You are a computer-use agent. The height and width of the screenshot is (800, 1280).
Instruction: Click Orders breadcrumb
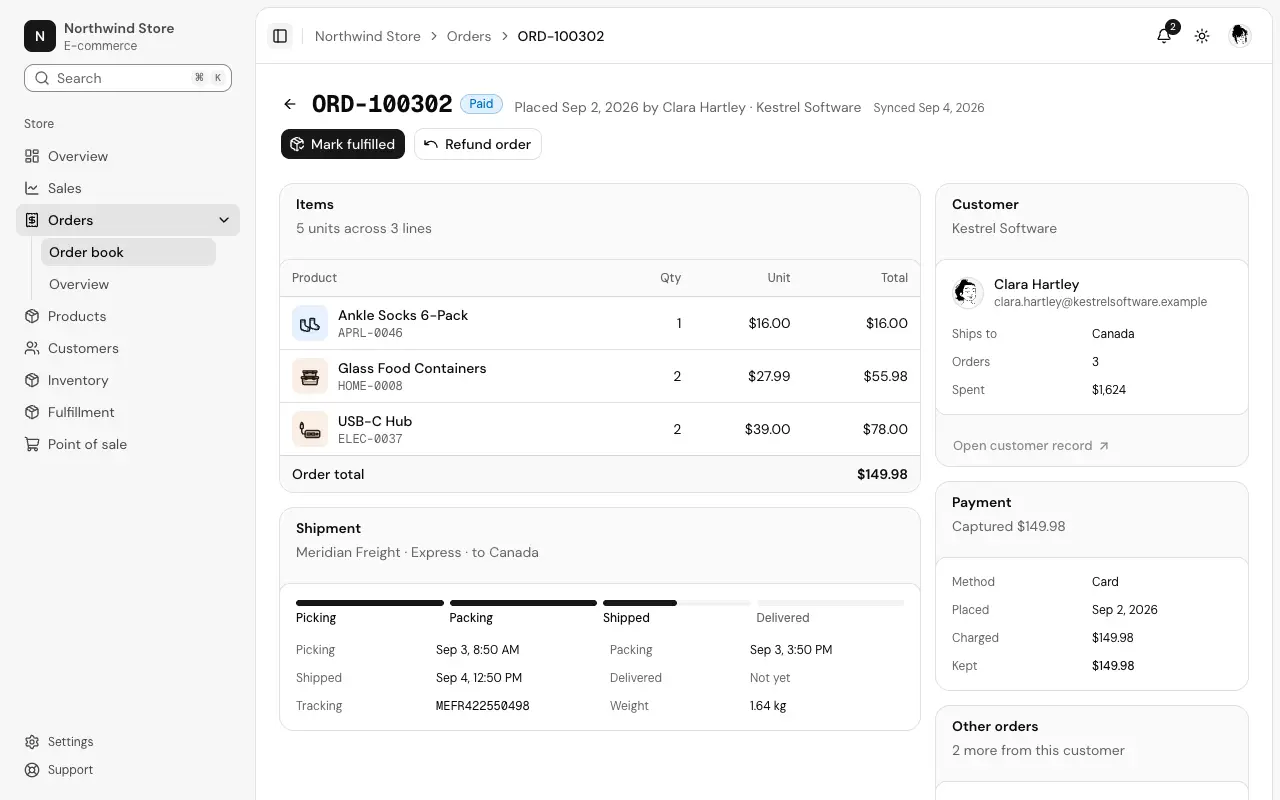coord(469,36)
